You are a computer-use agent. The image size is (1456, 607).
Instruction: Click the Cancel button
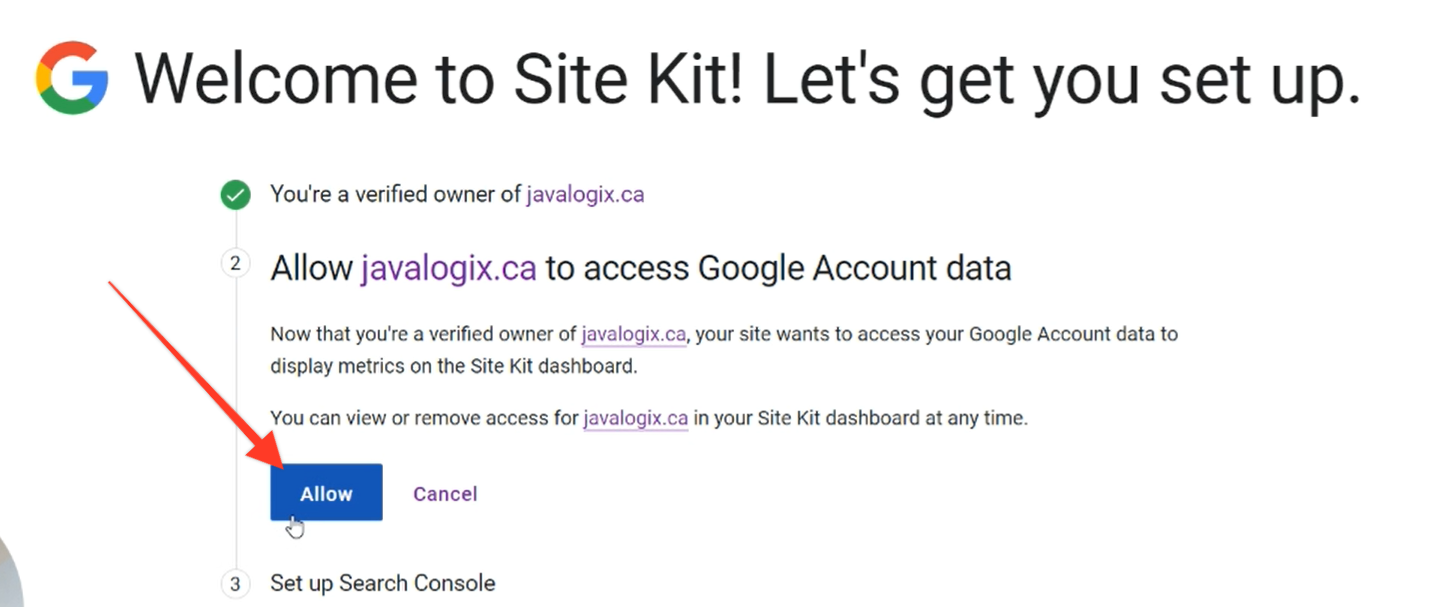[445, 493]
